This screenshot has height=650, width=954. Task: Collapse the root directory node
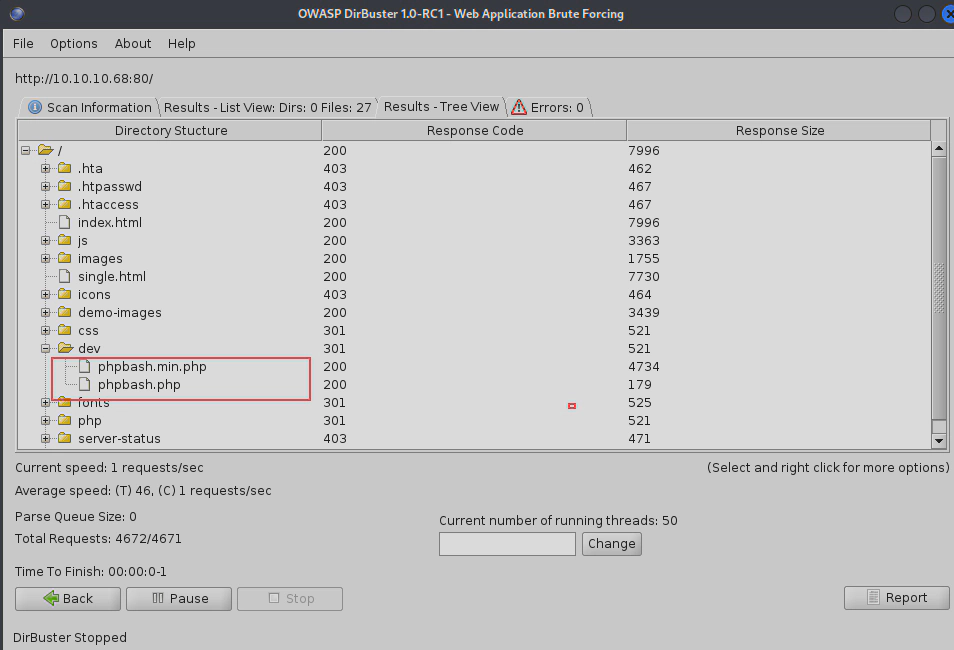coord(26,151)
